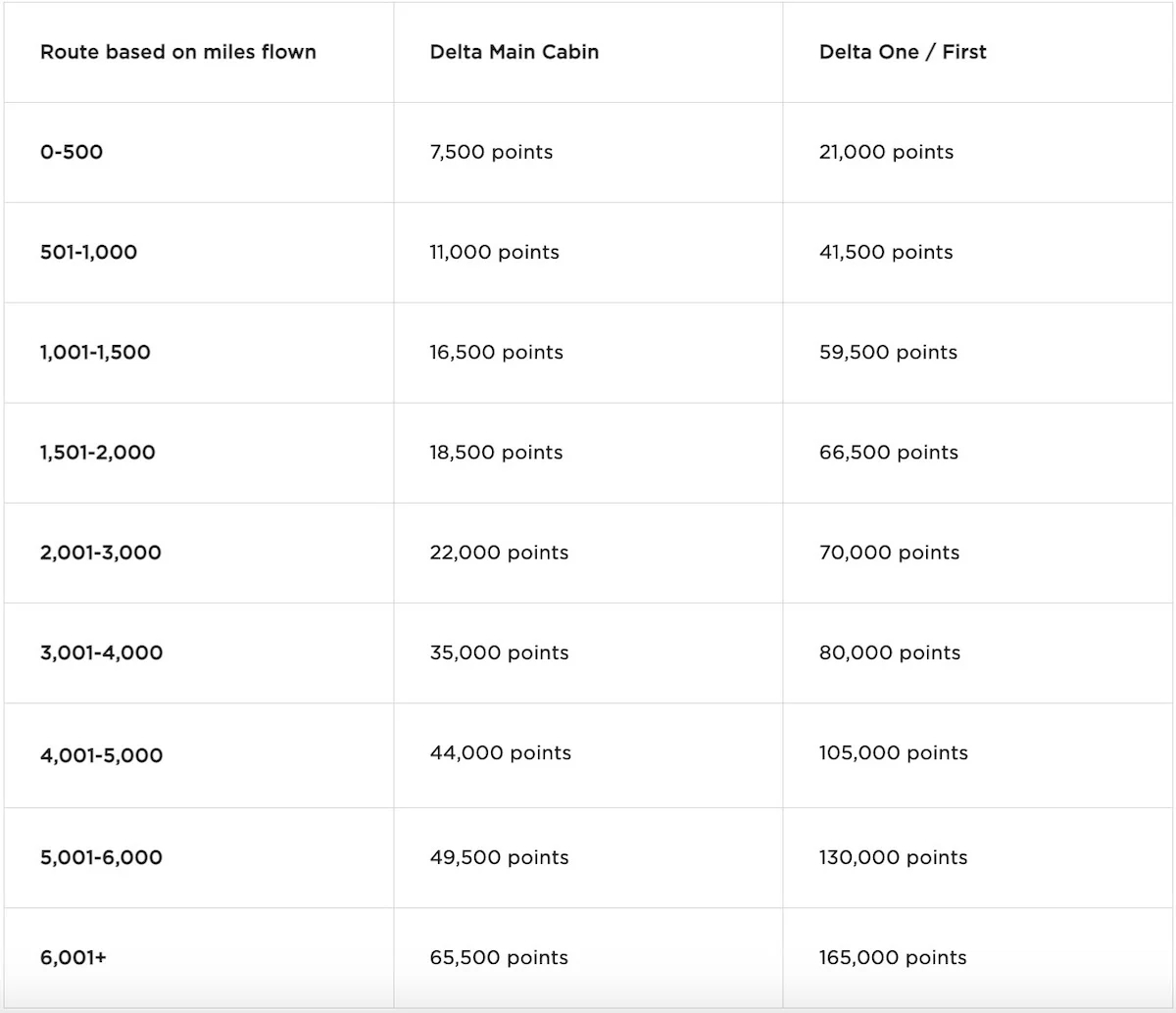
Task: Select the 5,001-6,000 row label
Action: 101,857
